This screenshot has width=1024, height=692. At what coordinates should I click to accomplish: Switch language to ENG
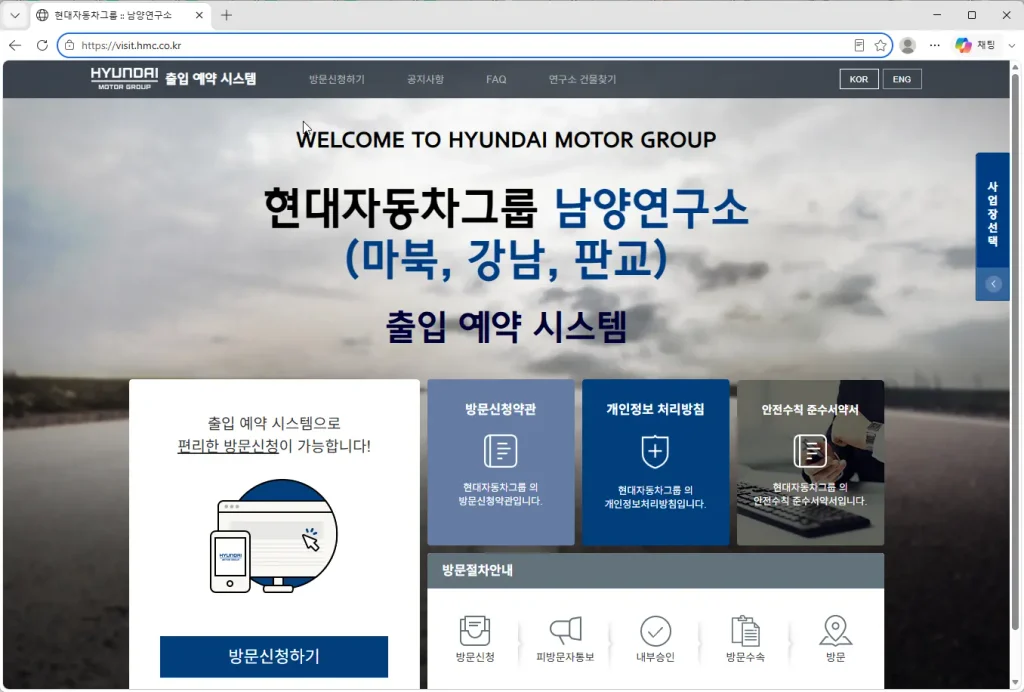(902, 79)
